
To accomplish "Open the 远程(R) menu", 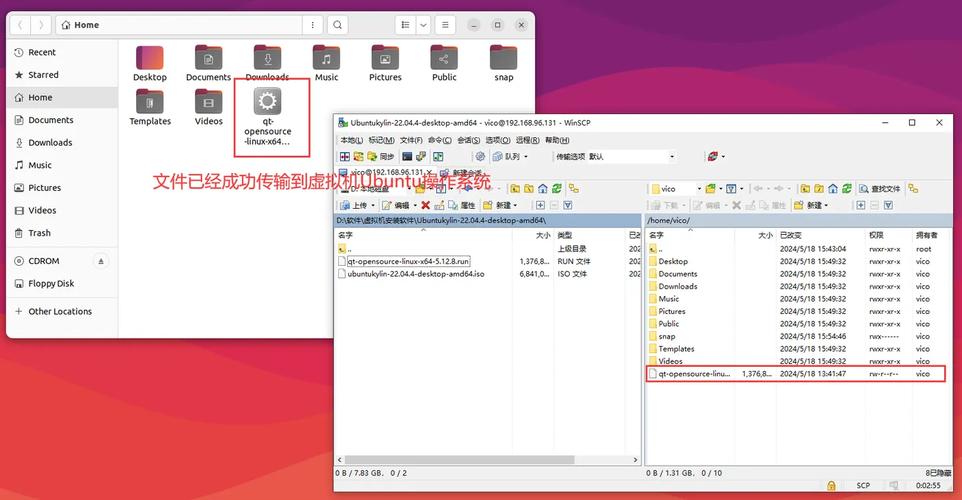I will click(527, 140).
